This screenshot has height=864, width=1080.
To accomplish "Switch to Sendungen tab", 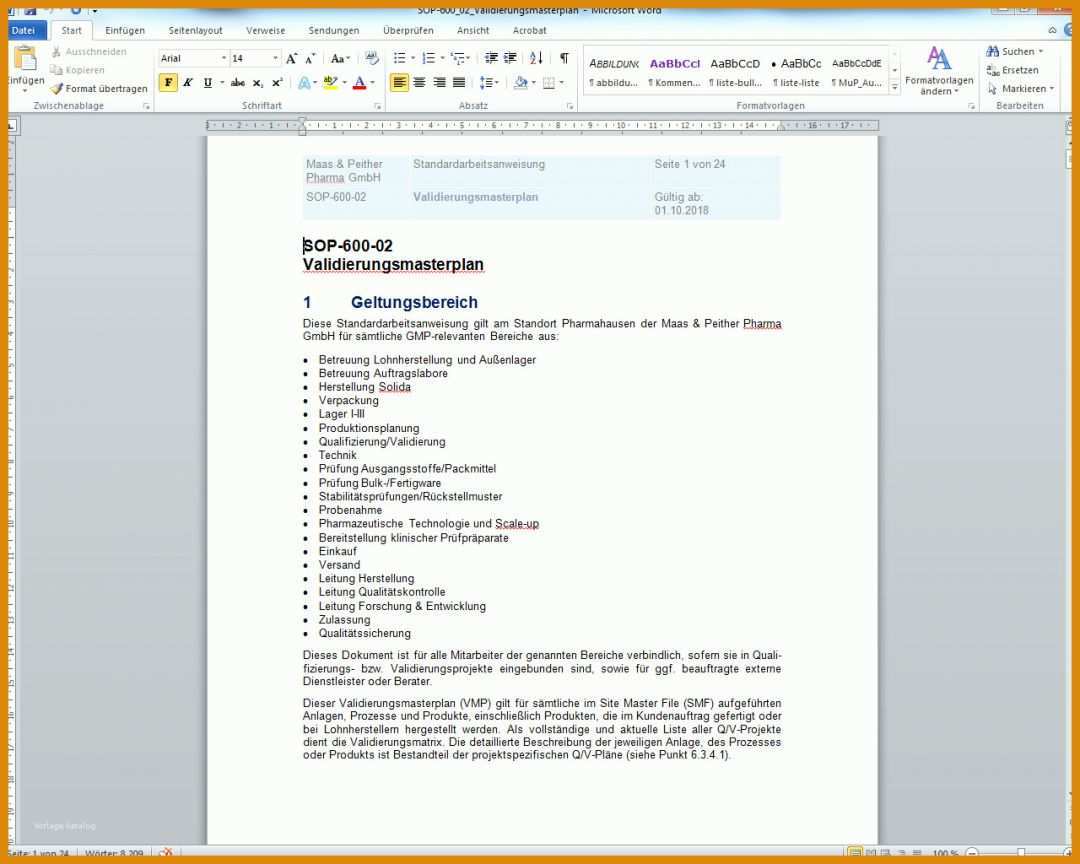I will tap(333, 30).
